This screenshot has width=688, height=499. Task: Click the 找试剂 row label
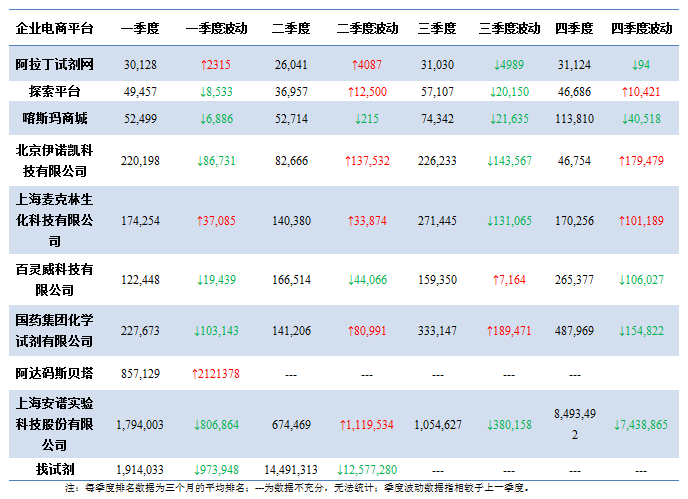pos(55,469)
